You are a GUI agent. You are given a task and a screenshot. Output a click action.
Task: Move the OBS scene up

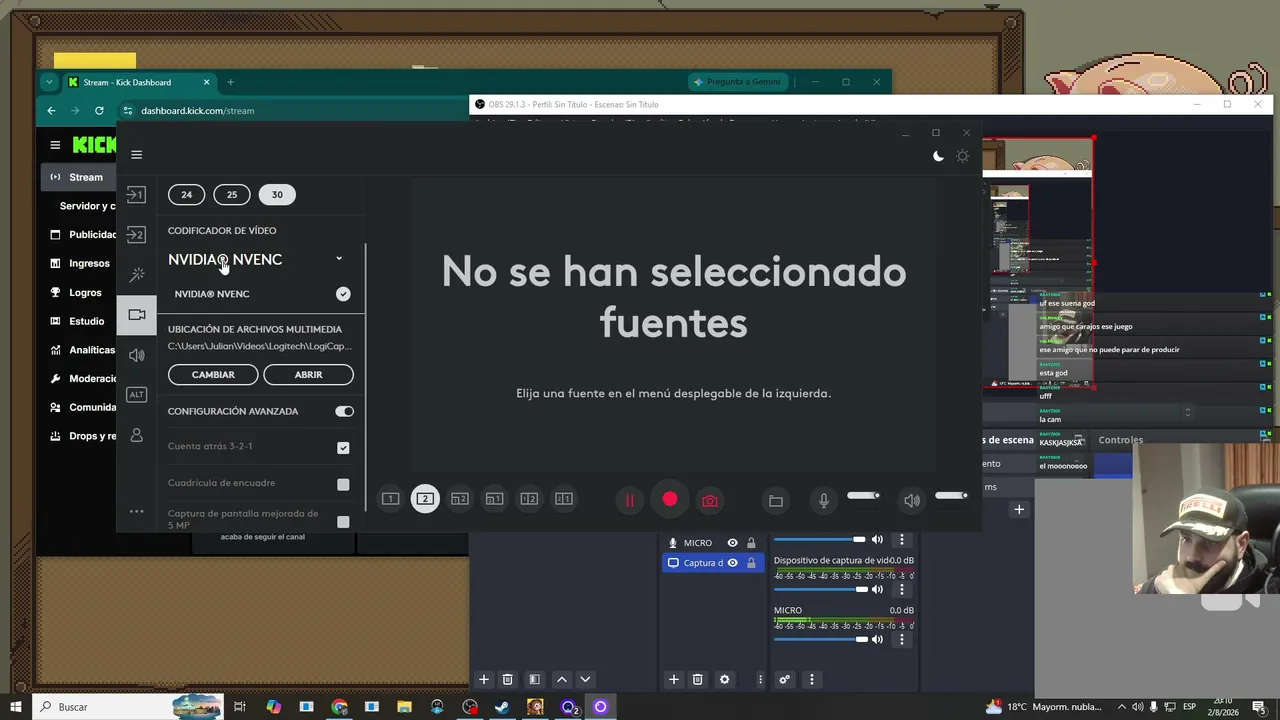click(x=561, y=679)
